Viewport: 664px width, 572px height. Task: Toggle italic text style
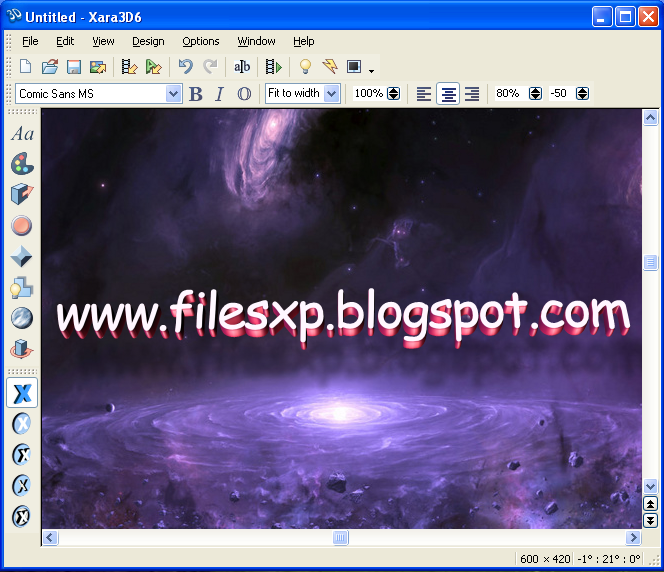click(x=219, y=94)
